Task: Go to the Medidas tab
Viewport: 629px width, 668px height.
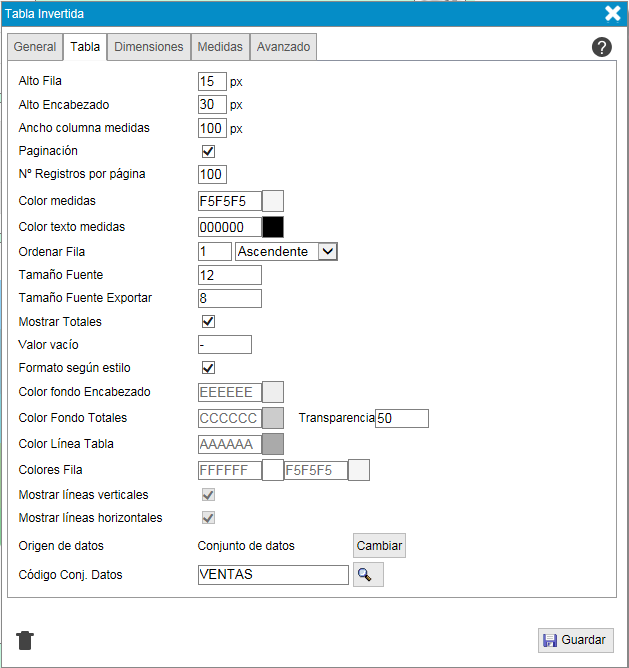Action: click(219, 47)
